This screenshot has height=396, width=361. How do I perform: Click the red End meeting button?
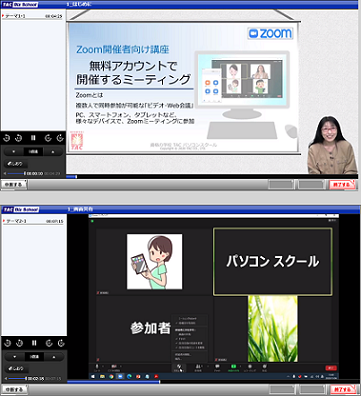[x=331, y=368]
